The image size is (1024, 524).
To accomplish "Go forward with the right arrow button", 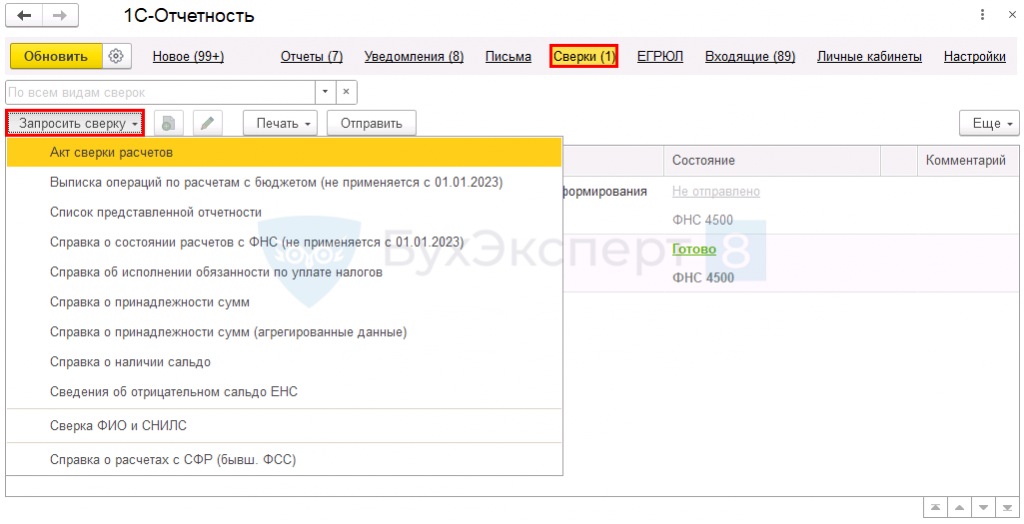I will pyautogui.click(x=60, y=16).
